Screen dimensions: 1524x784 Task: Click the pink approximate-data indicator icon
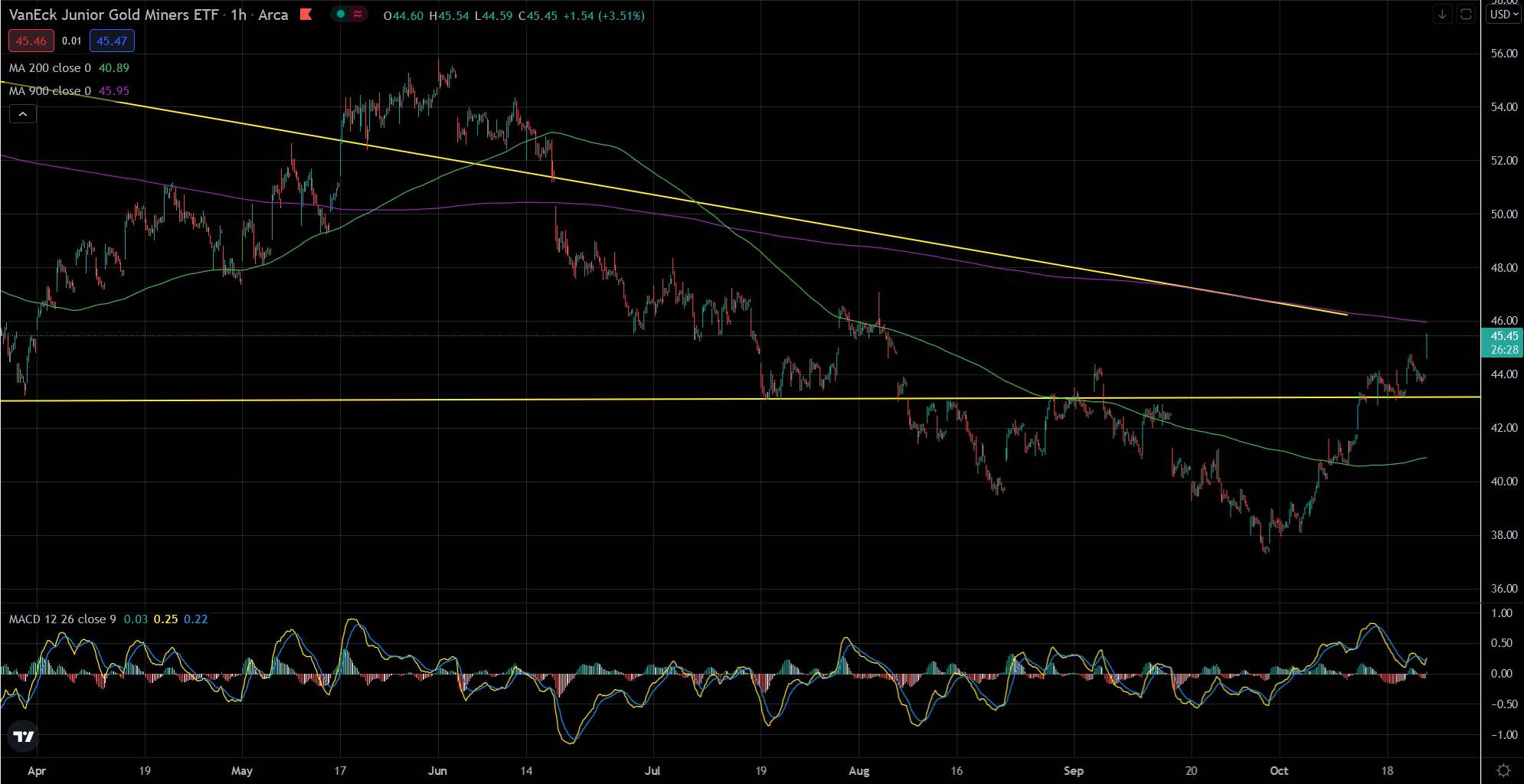coord(358,14)
